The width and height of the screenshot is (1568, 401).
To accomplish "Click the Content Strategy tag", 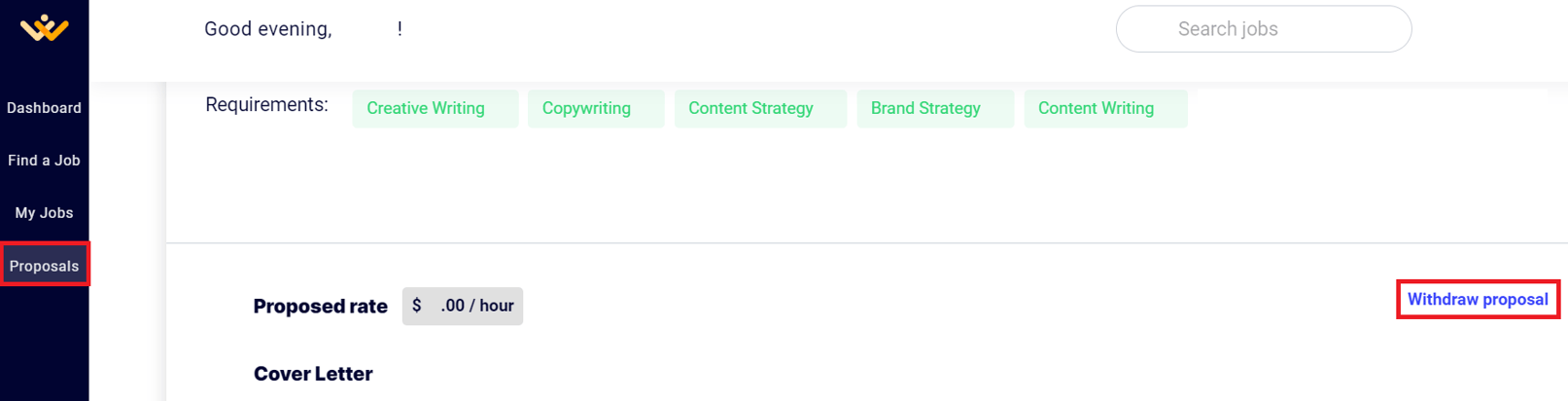I will 750,109.
